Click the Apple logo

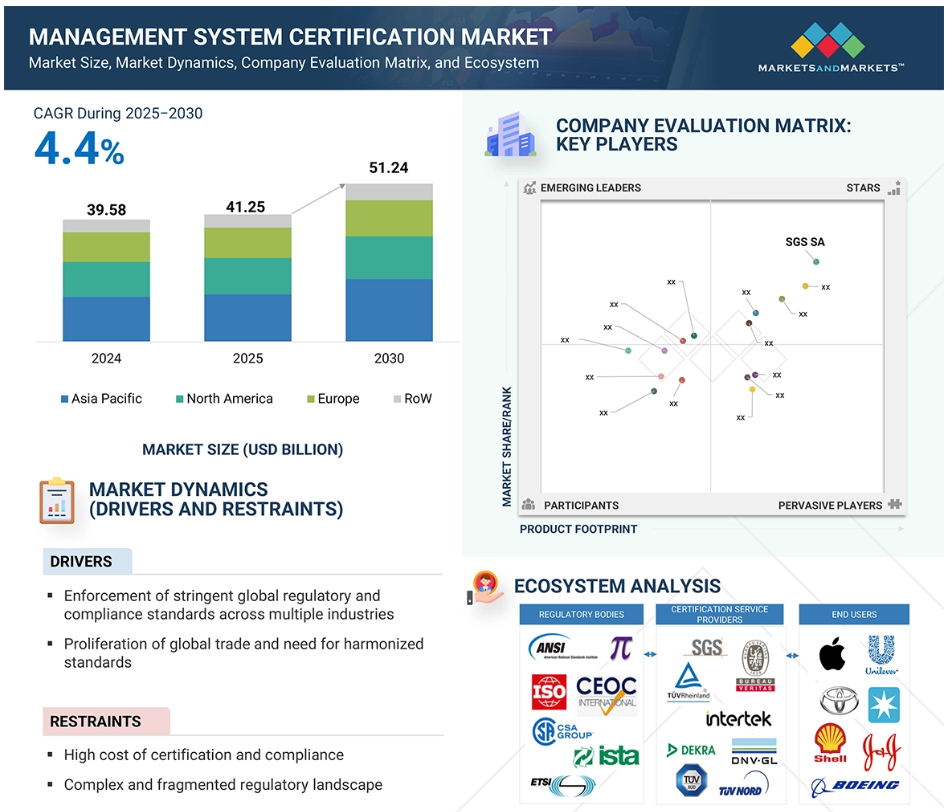tap(832, 654)
